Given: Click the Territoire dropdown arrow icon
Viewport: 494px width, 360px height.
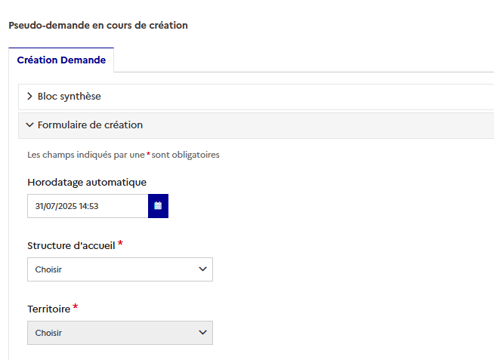Looking at the screenshot, I should [x=203, y=332].
